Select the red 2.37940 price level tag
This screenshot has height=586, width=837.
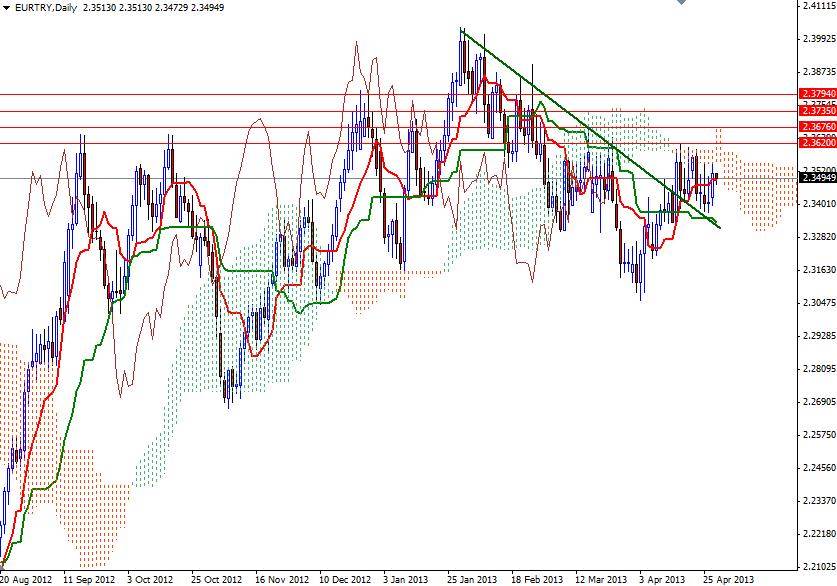(x=815, y=94)
